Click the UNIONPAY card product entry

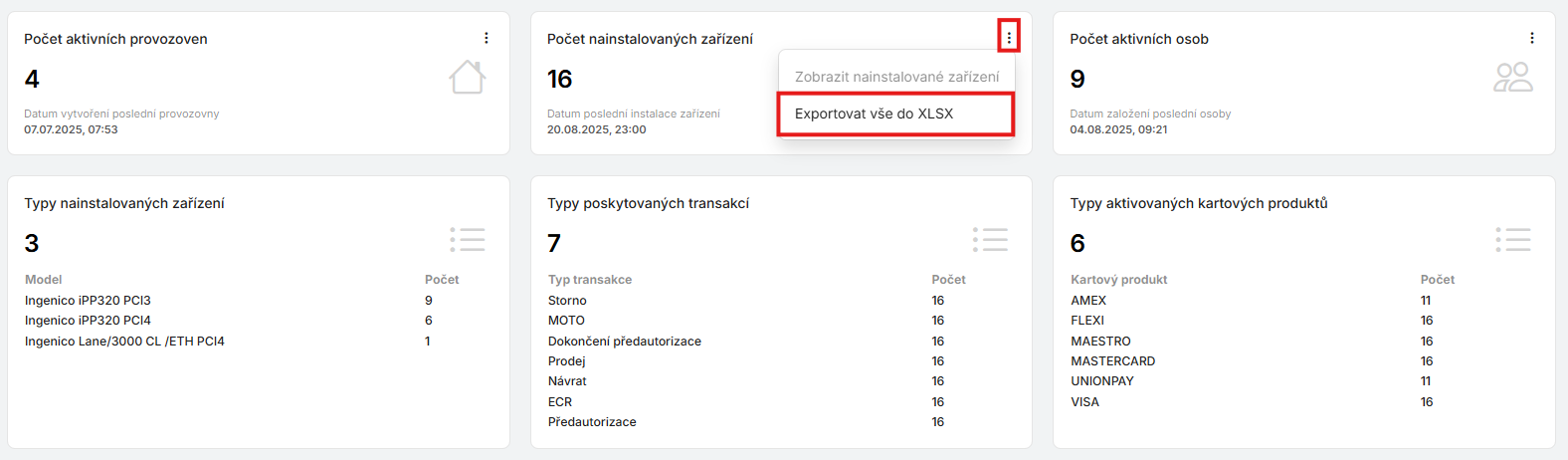[x=1101, y=381]
